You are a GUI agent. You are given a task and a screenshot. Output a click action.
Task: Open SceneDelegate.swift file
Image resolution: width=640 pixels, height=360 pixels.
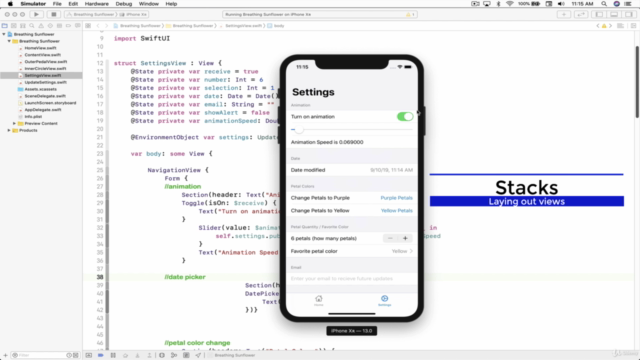click(x=44, y=96)
